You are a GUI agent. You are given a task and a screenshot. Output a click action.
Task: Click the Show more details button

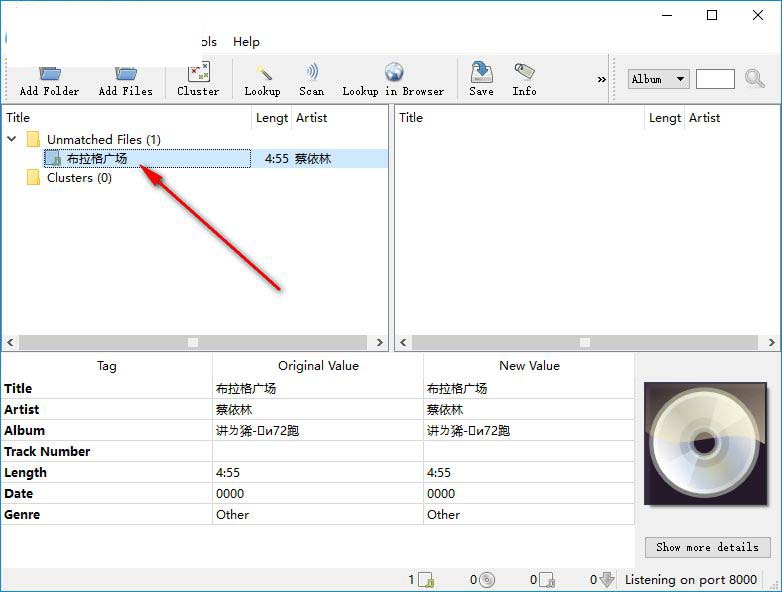tap(707, 547)
